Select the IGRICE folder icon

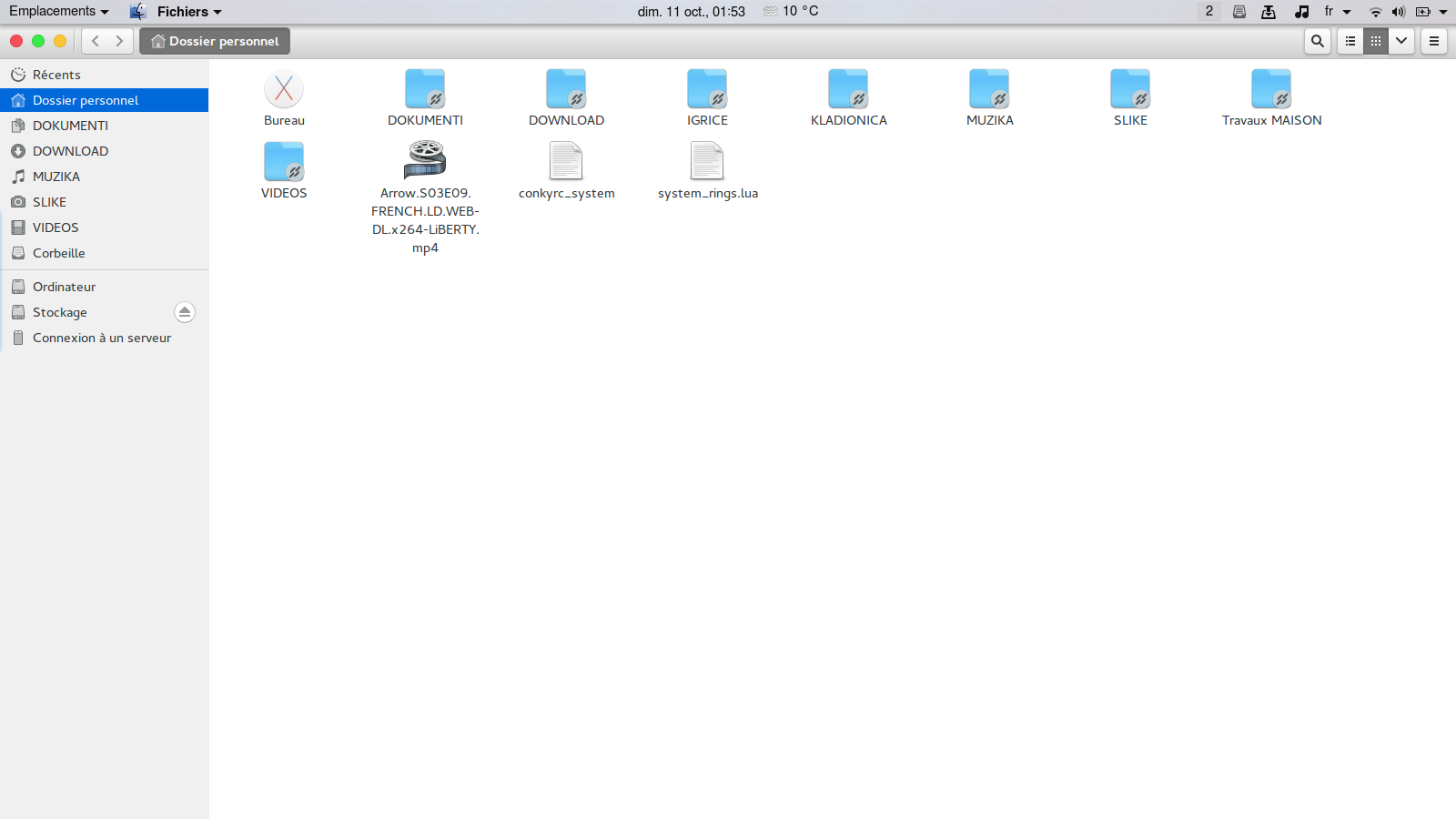click(707, 89)
